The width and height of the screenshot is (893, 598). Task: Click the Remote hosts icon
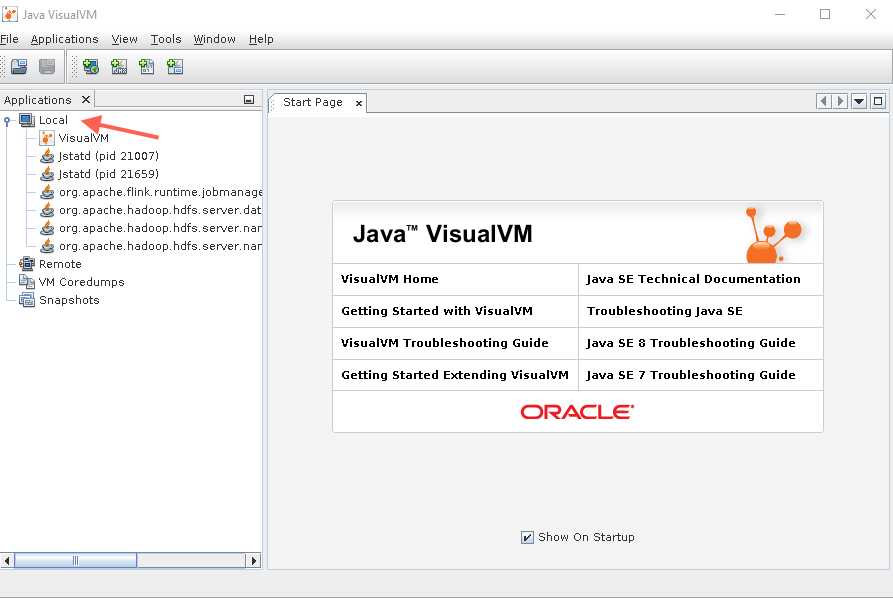point(27,264)
